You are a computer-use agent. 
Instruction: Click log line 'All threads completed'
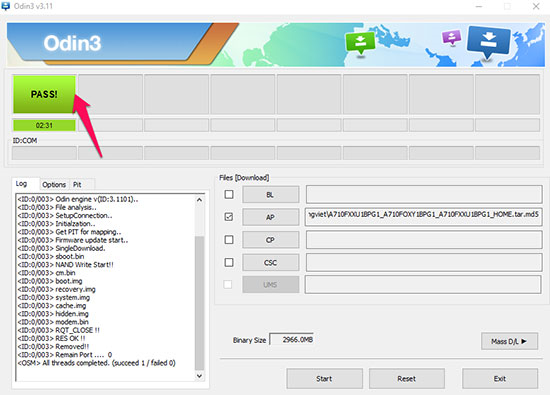coord(96,363)
